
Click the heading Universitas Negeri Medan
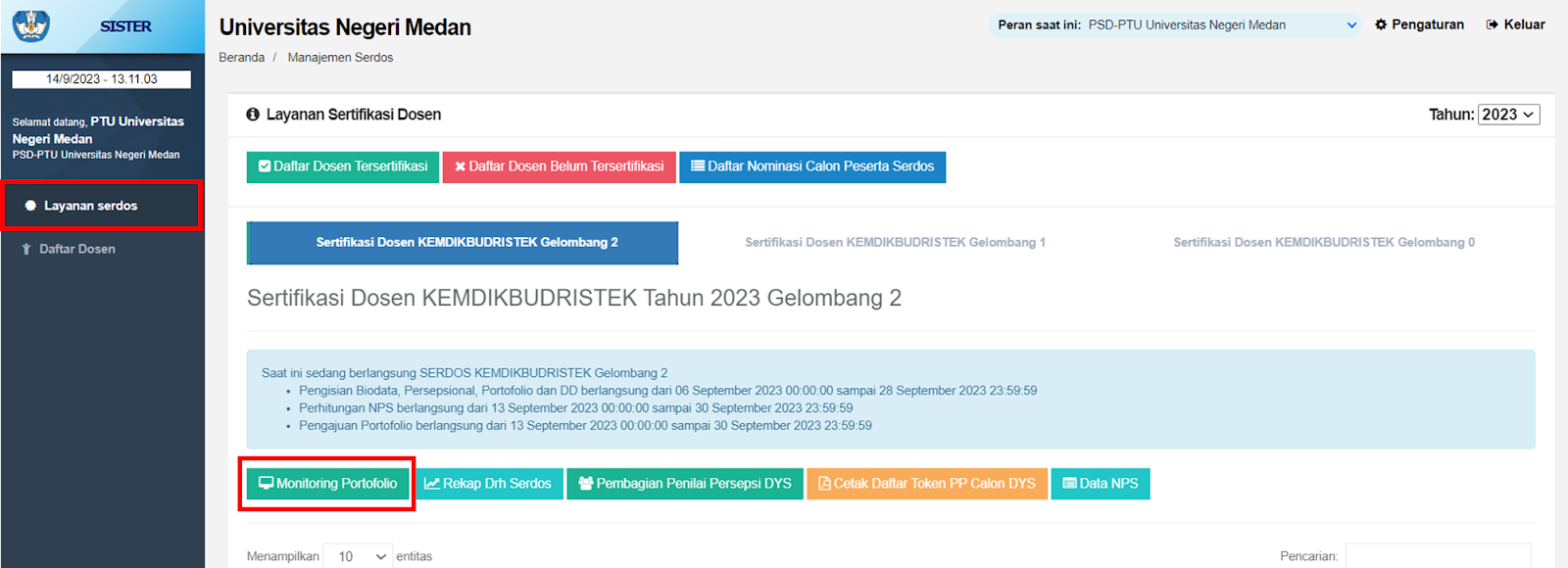[x=345, y=27]
